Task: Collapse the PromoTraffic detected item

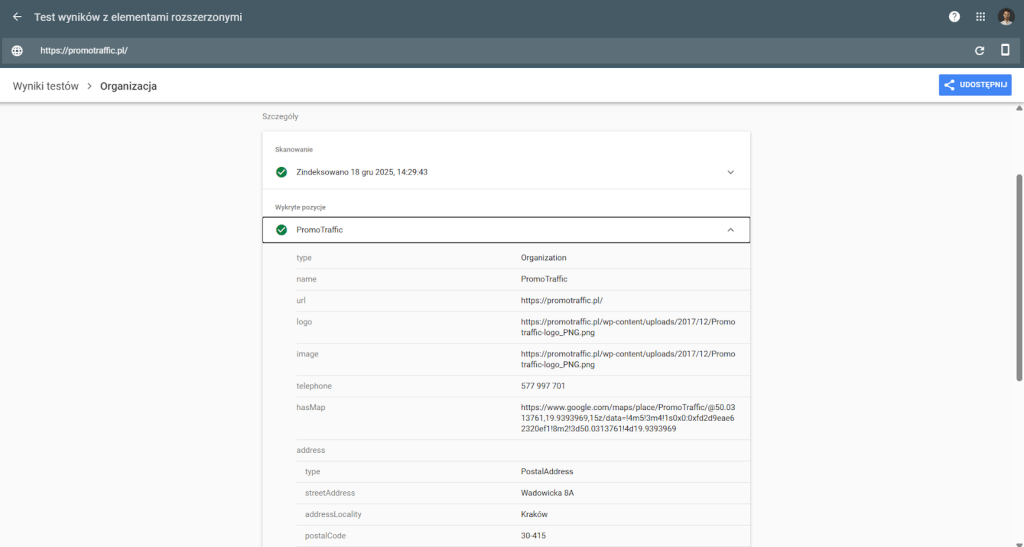Action: pyautogui.click(x=730, y=230)
